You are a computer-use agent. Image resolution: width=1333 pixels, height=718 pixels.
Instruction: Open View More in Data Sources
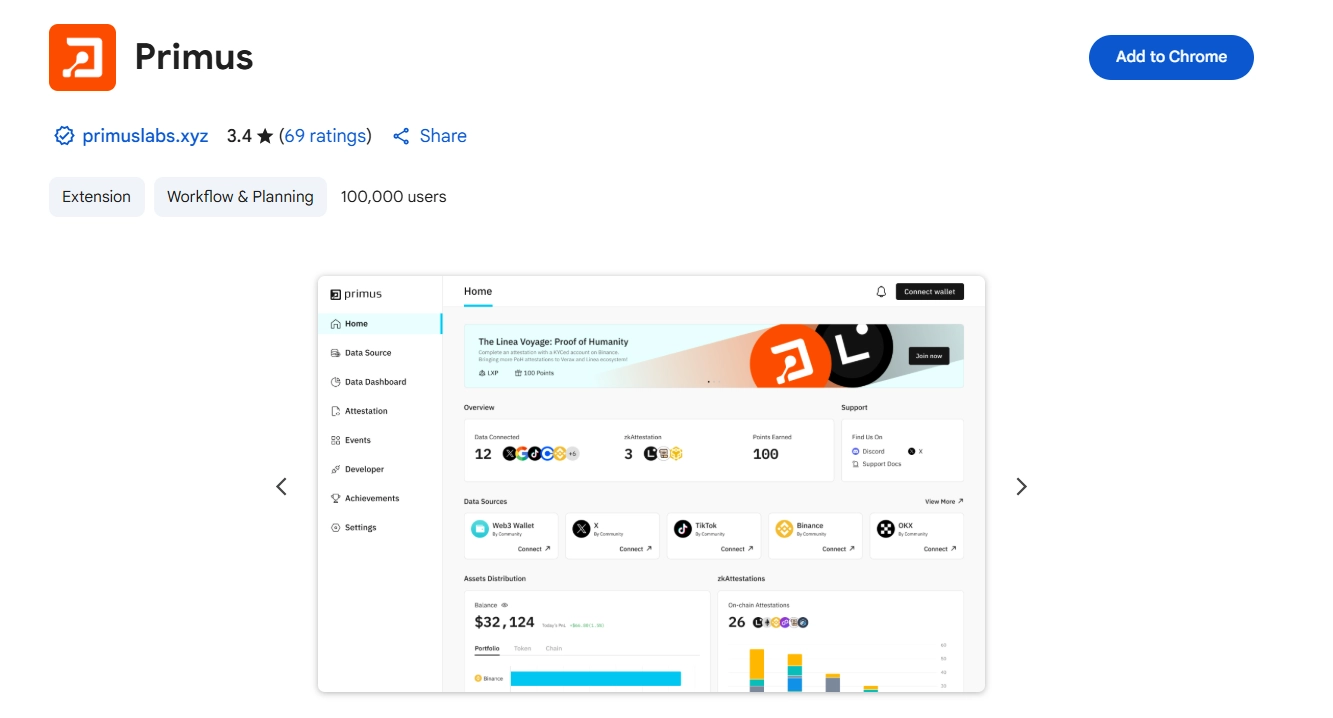coord(944,502)
